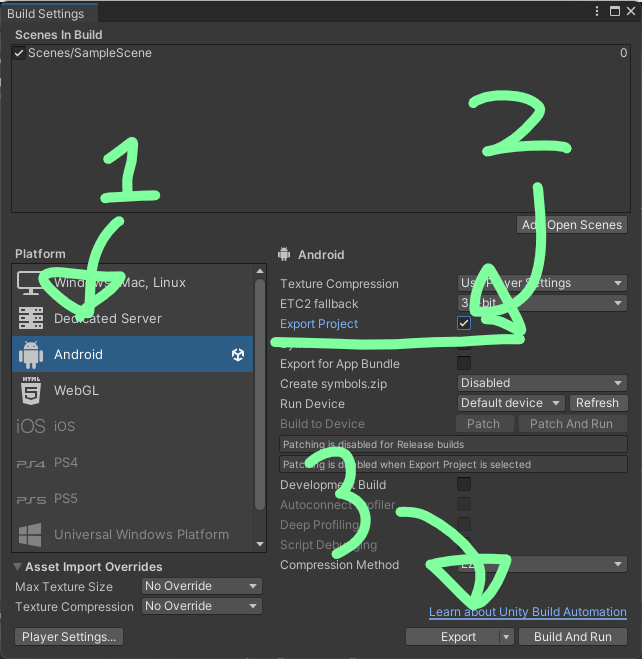Image resolution: width=642 pixels, height=659 pixels.
Task: Click platform list scroll down arrow
Action: (x=260, y=544)
